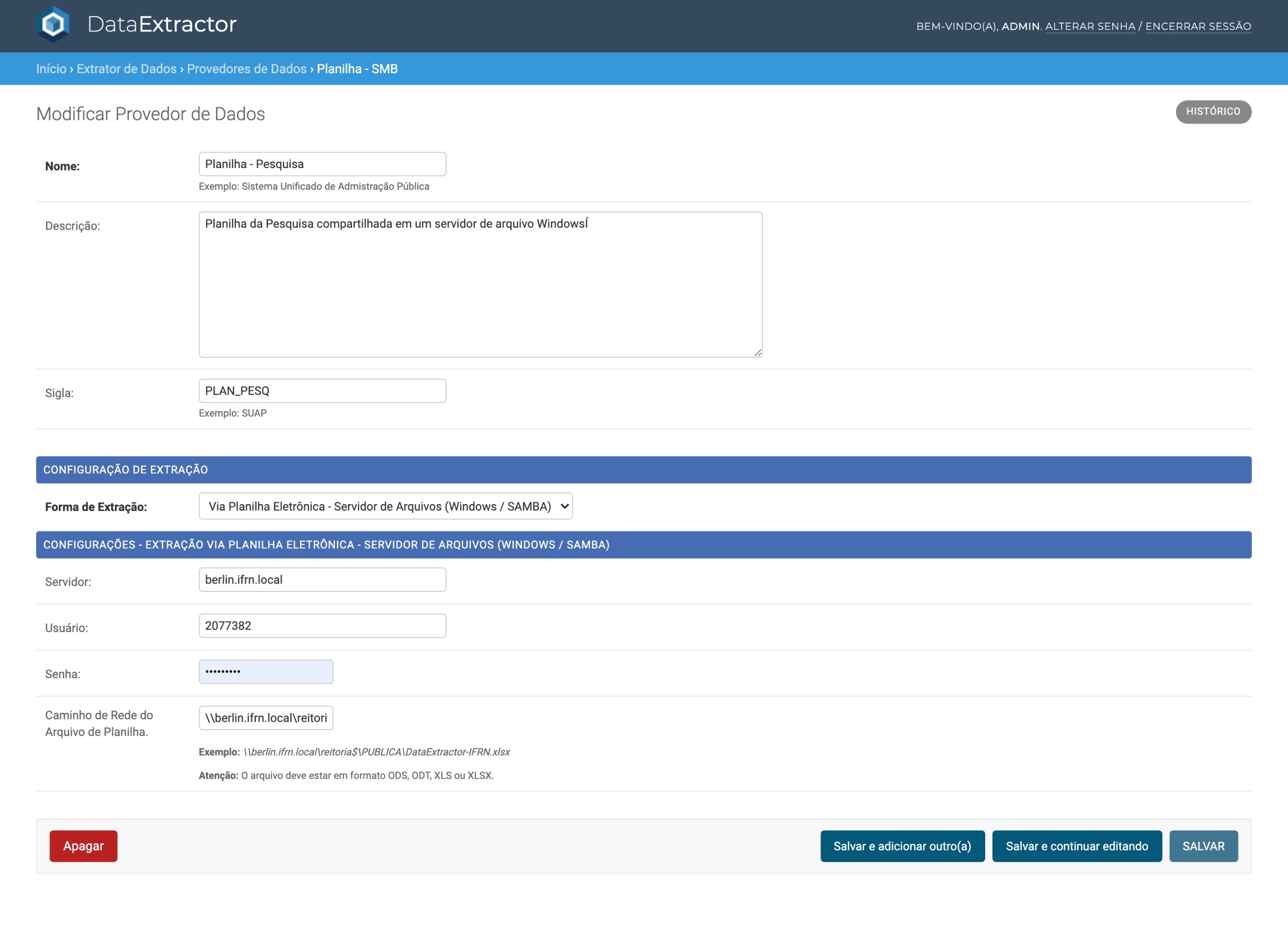Focus the Servidor input field

(x=322, y=580)
